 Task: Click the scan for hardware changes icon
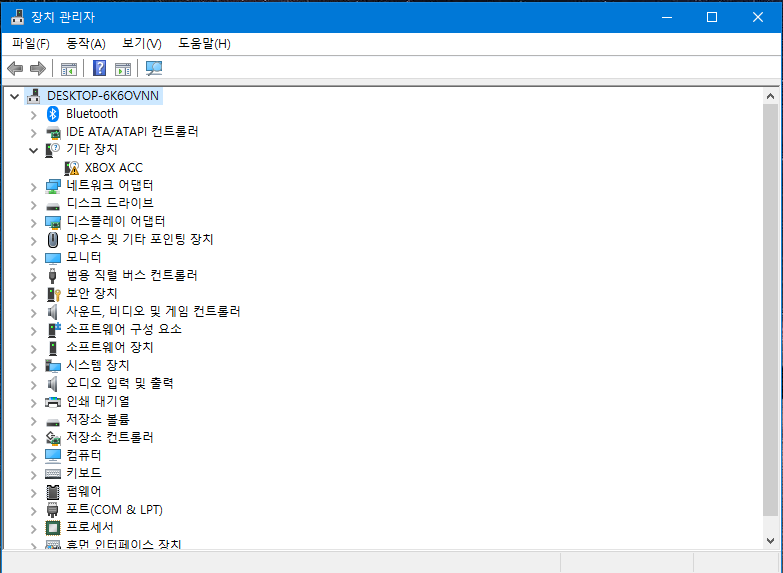(x=154, y=68)
